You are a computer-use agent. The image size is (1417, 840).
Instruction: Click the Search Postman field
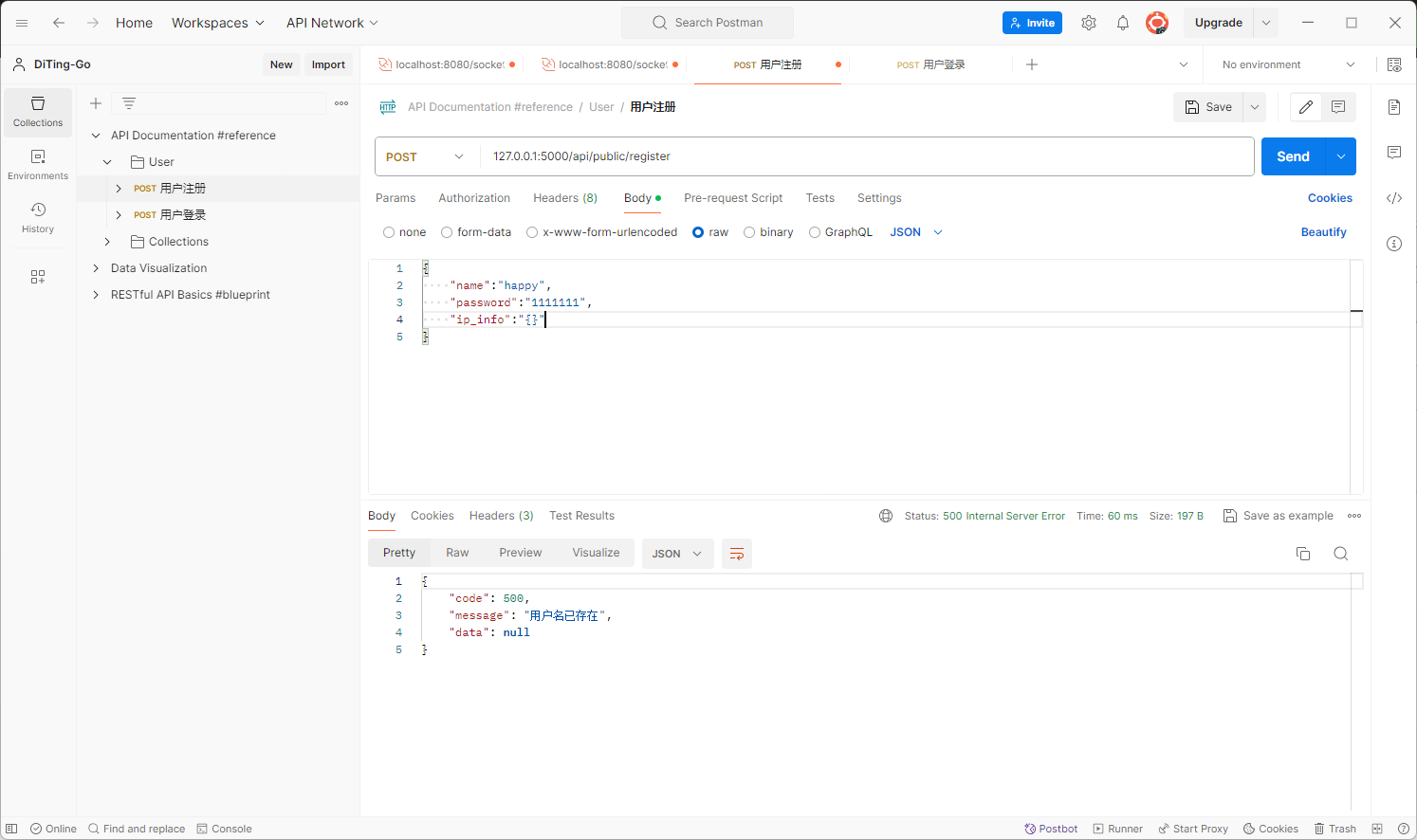(x=708, y=23)
